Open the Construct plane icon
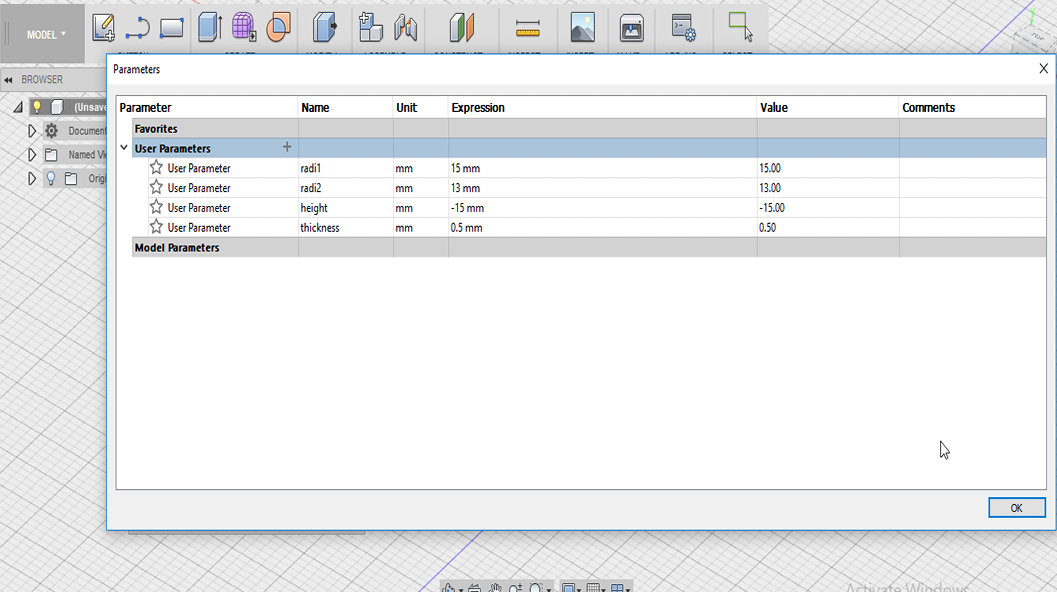This screenshot has height=592, width=1057. coord(462,28)
